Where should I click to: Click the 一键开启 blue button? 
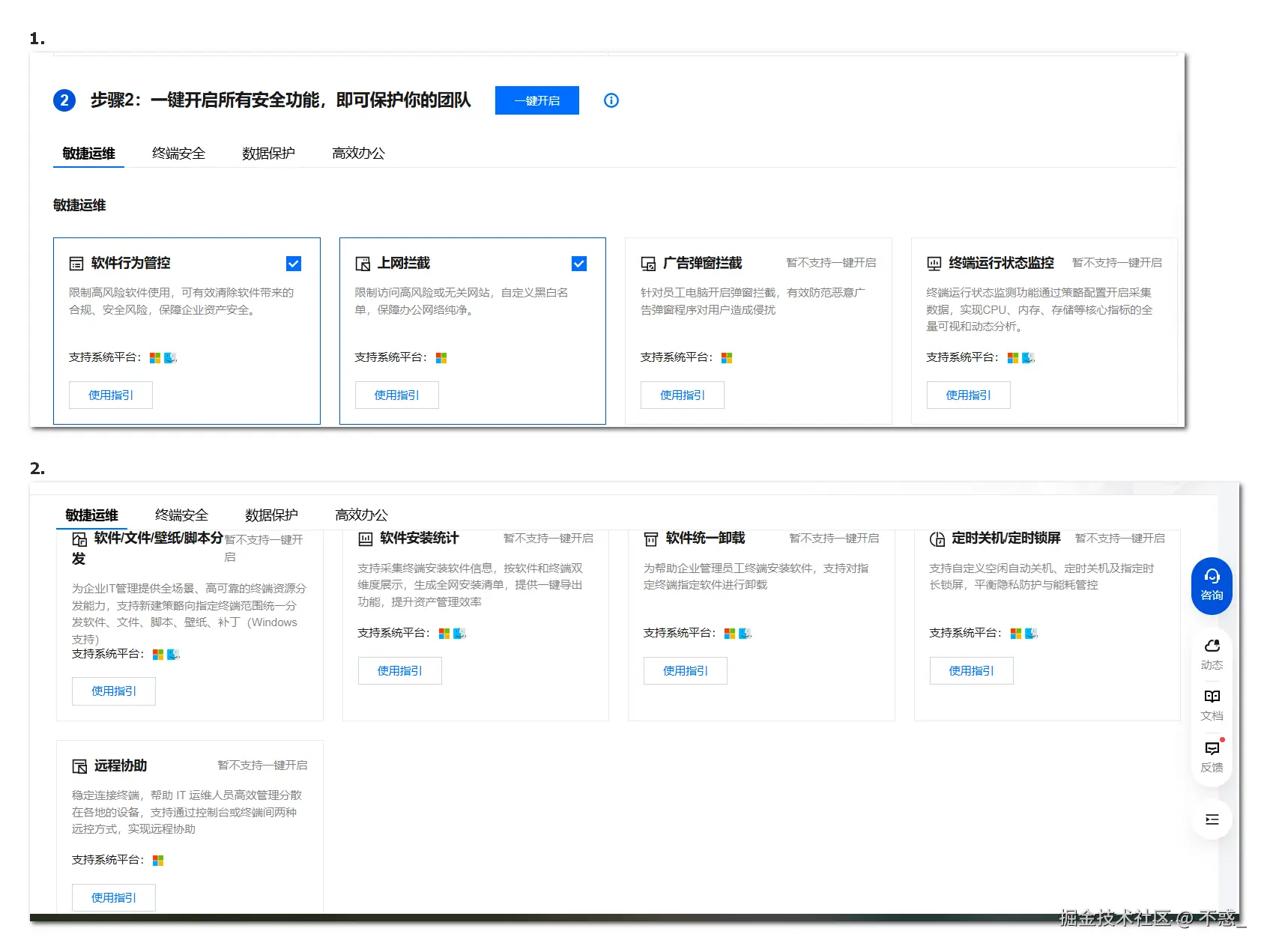click(x=536, y=100)
